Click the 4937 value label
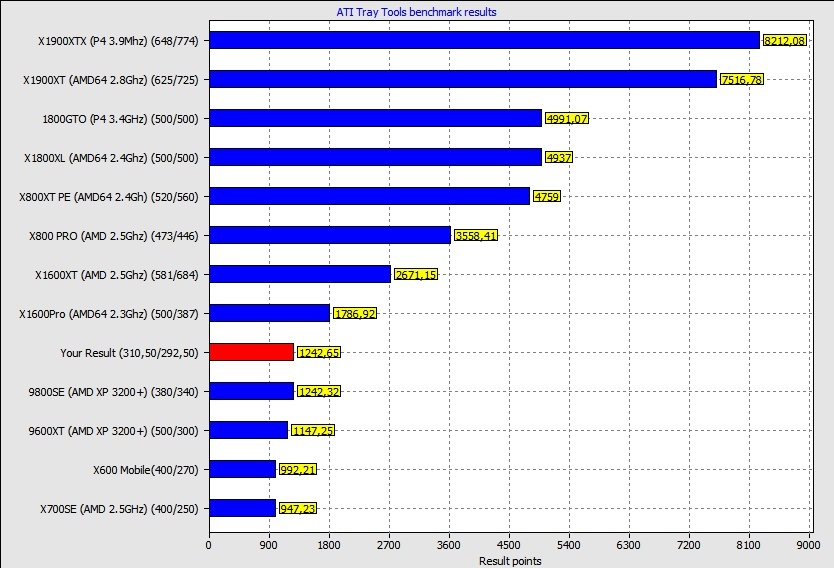Screen dimensions: 834x568 coord(558,157)
